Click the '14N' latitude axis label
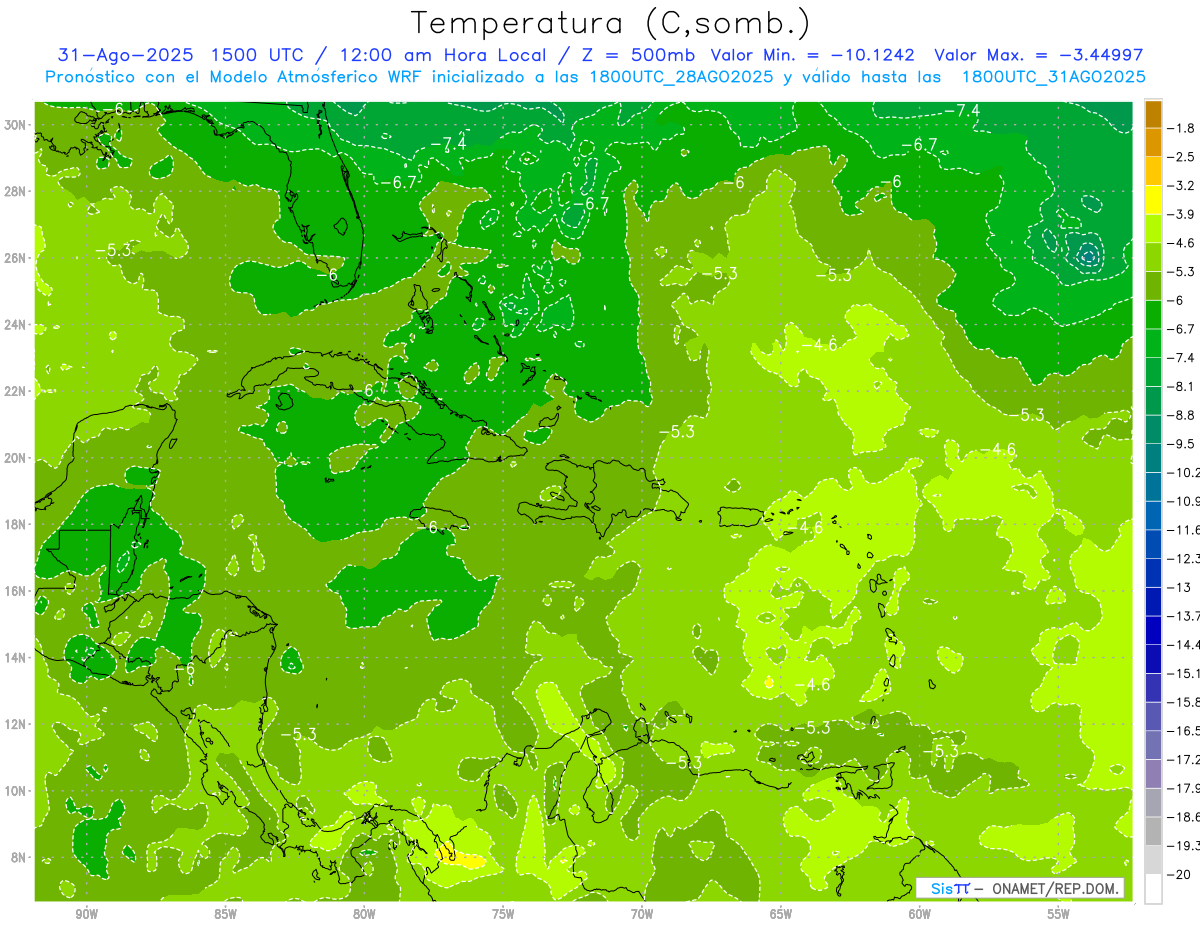Image resolution: width=1200 pixels, height=927 pixels. [x=16, y=658]
